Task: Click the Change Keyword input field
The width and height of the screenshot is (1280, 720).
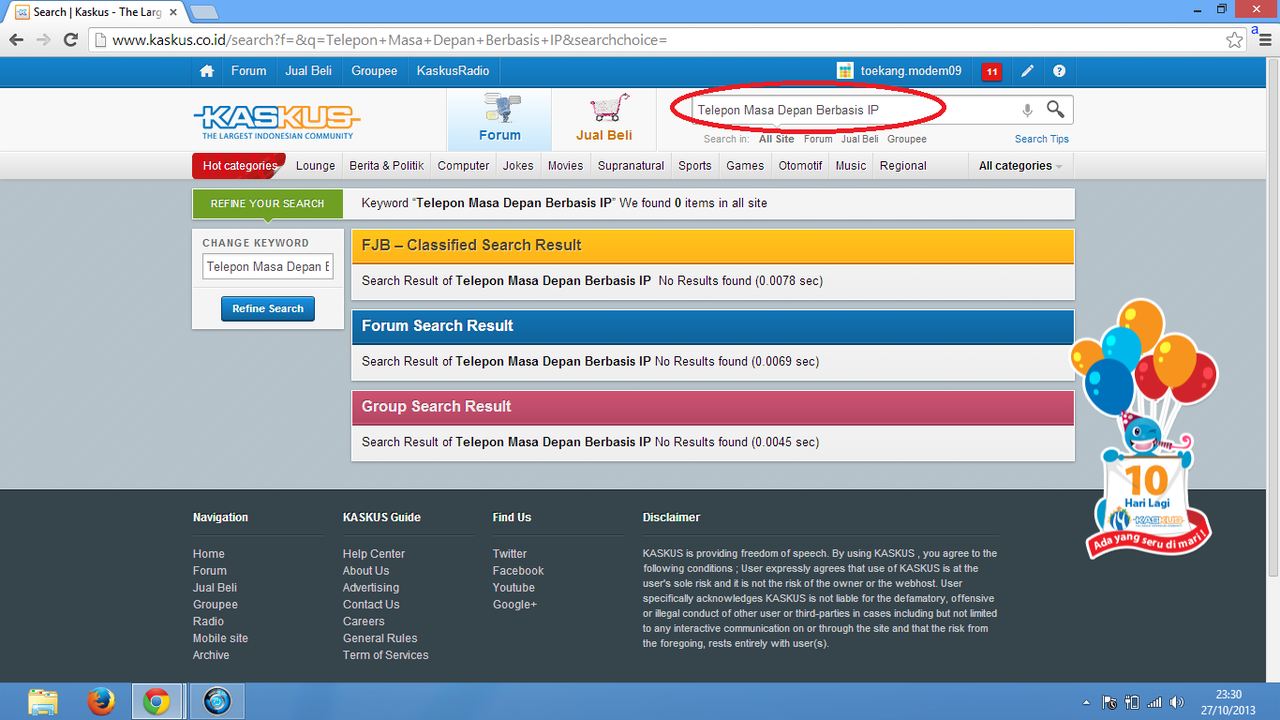Action: point(268,267)
